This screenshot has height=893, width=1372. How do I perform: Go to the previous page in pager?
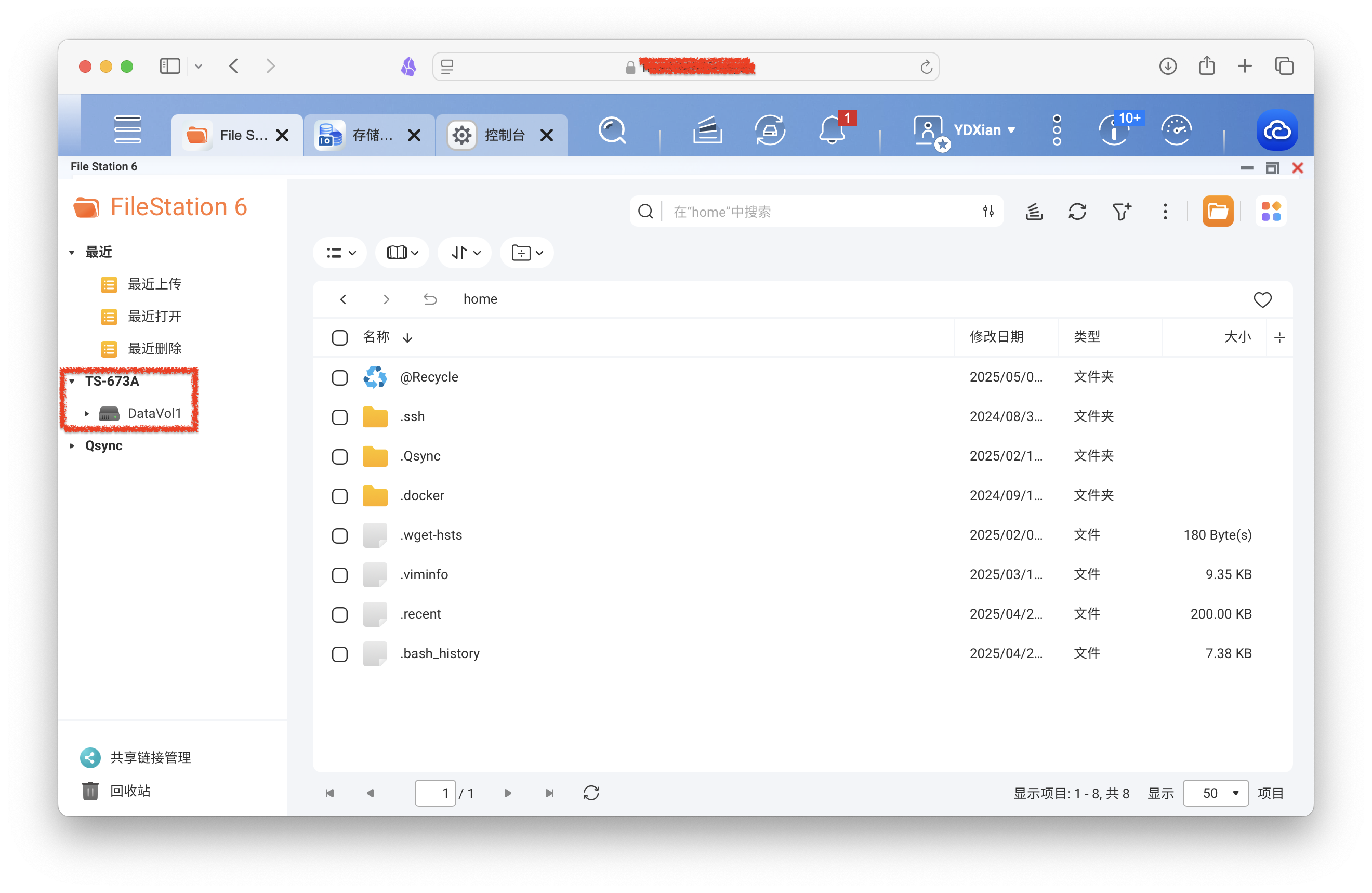(371, 793)
